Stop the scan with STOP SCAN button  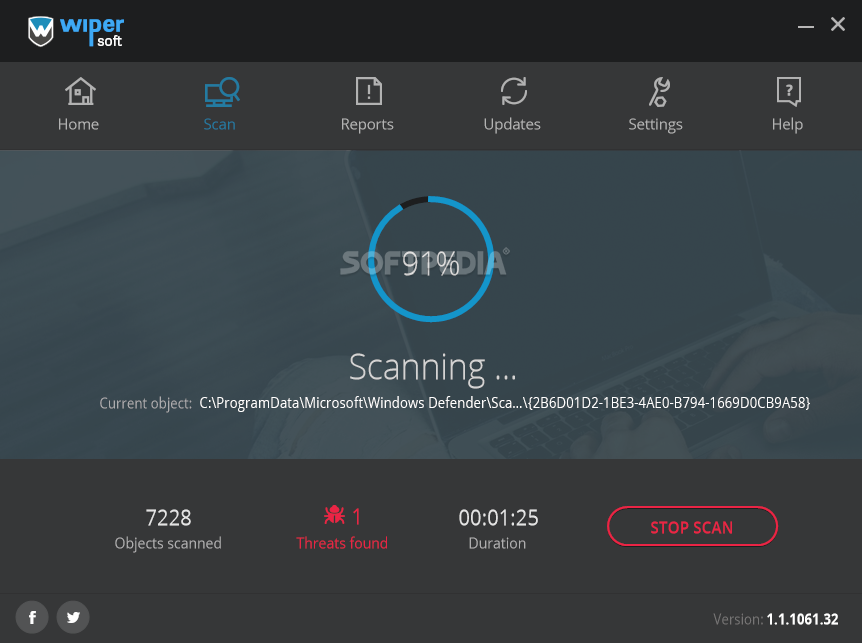692,526
